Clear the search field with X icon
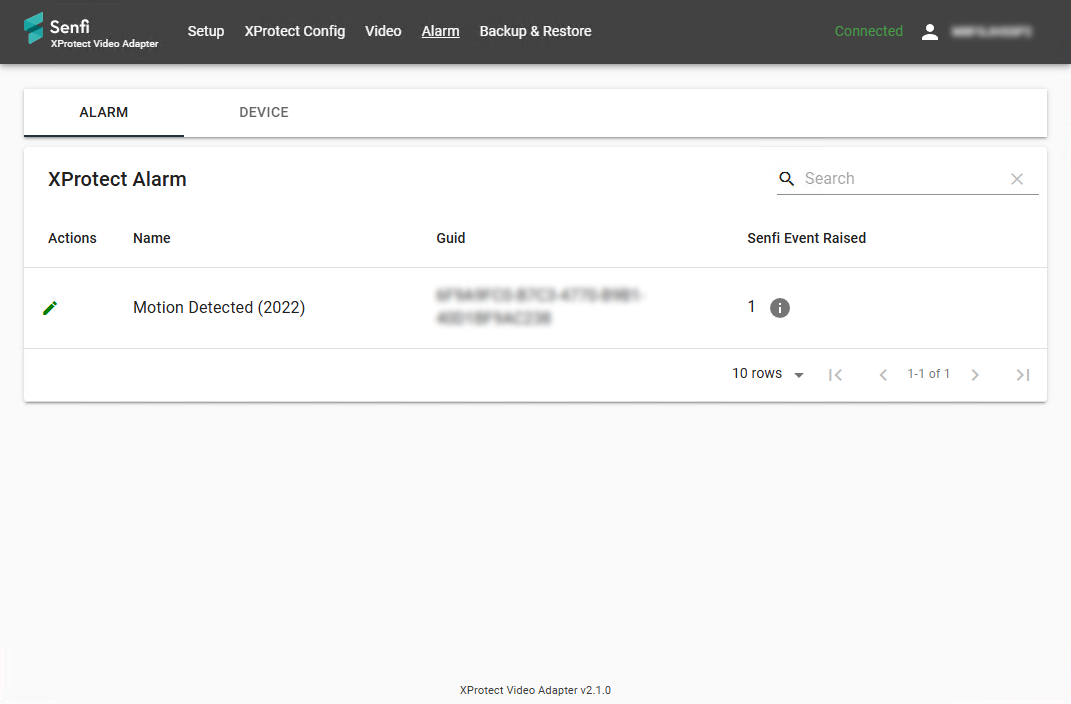Screen dimensions: 1071x704 coord(1017,179)
